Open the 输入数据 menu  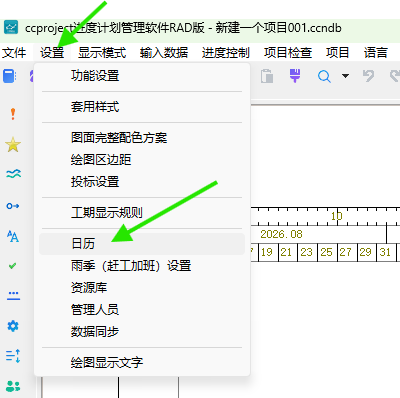pyautogui.click(x=164, y=53)
